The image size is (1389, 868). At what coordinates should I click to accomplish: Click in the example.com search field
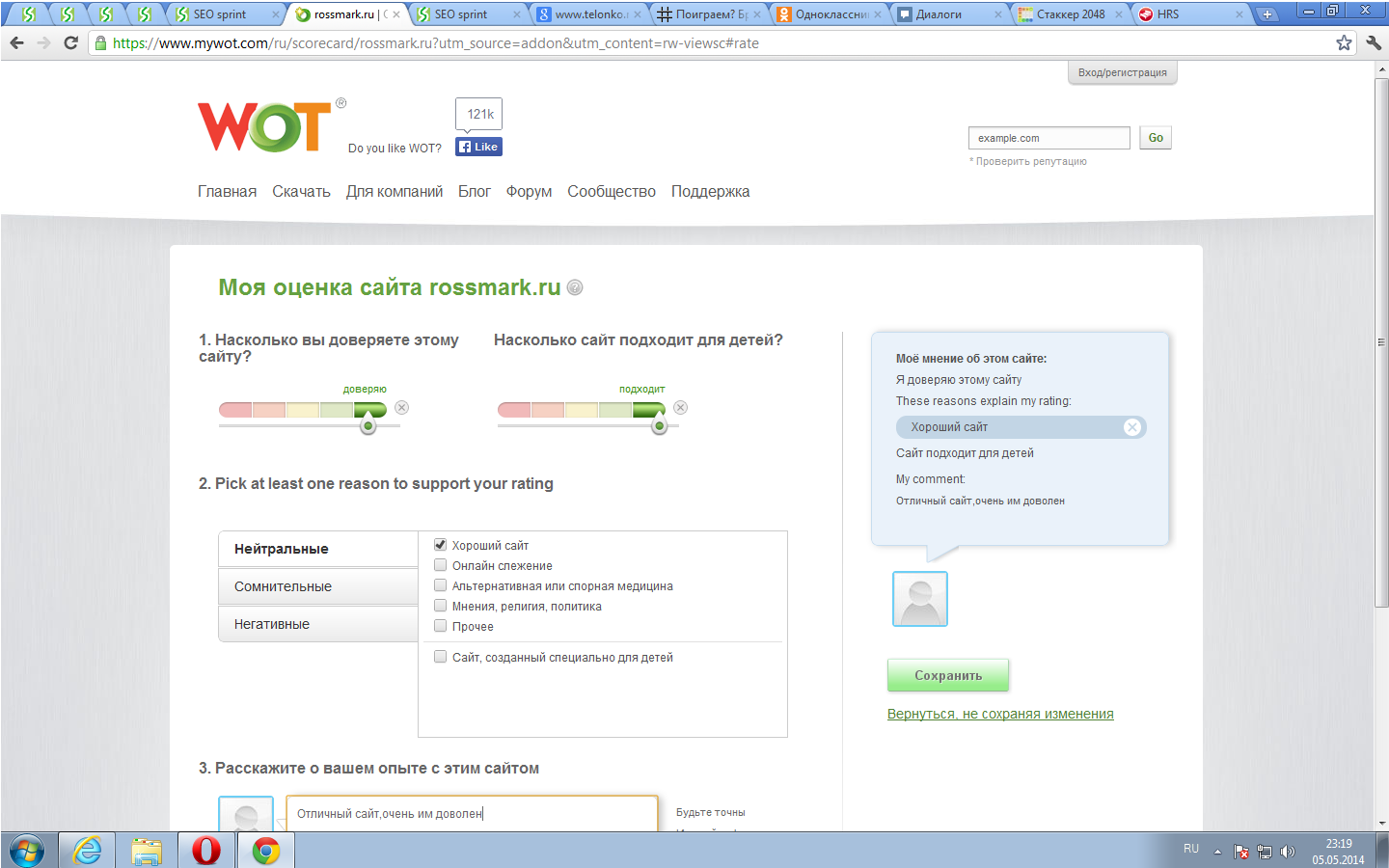tap(1049, 138)
